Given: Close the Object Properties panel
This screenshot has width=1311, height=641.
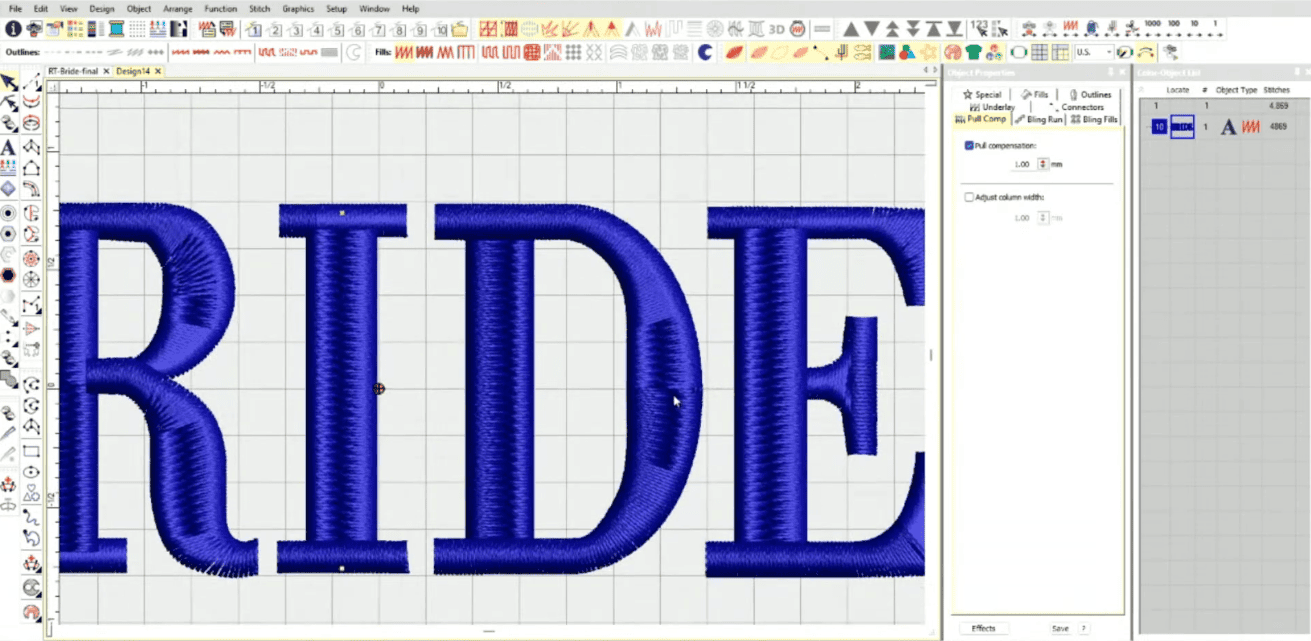Looking at the screenshot, I should pos(1122,72).
